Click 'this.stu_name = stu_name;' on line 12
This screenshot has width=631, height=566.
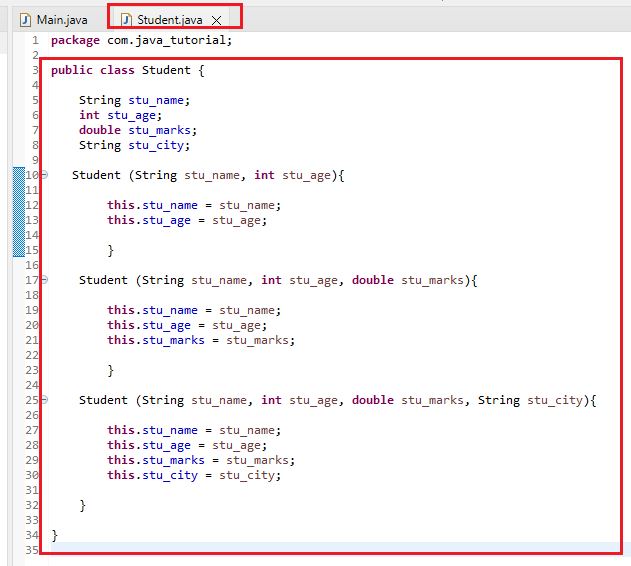pos(194,205)
